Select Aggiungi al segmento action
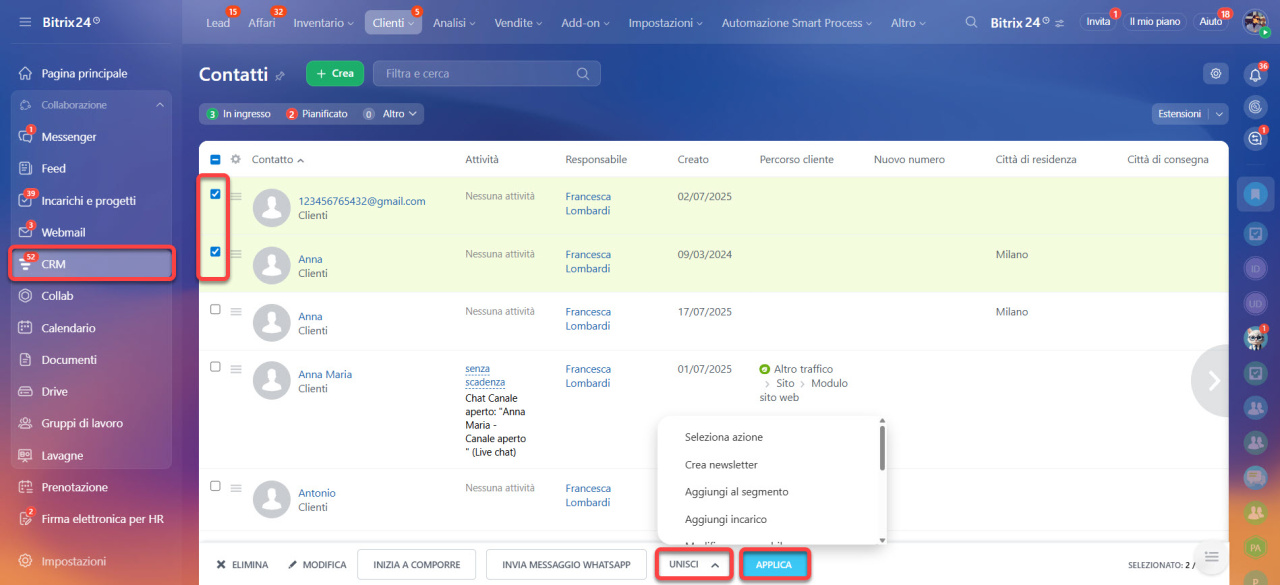This screenshot has height=585, width=1280. [x=736, y=492]
